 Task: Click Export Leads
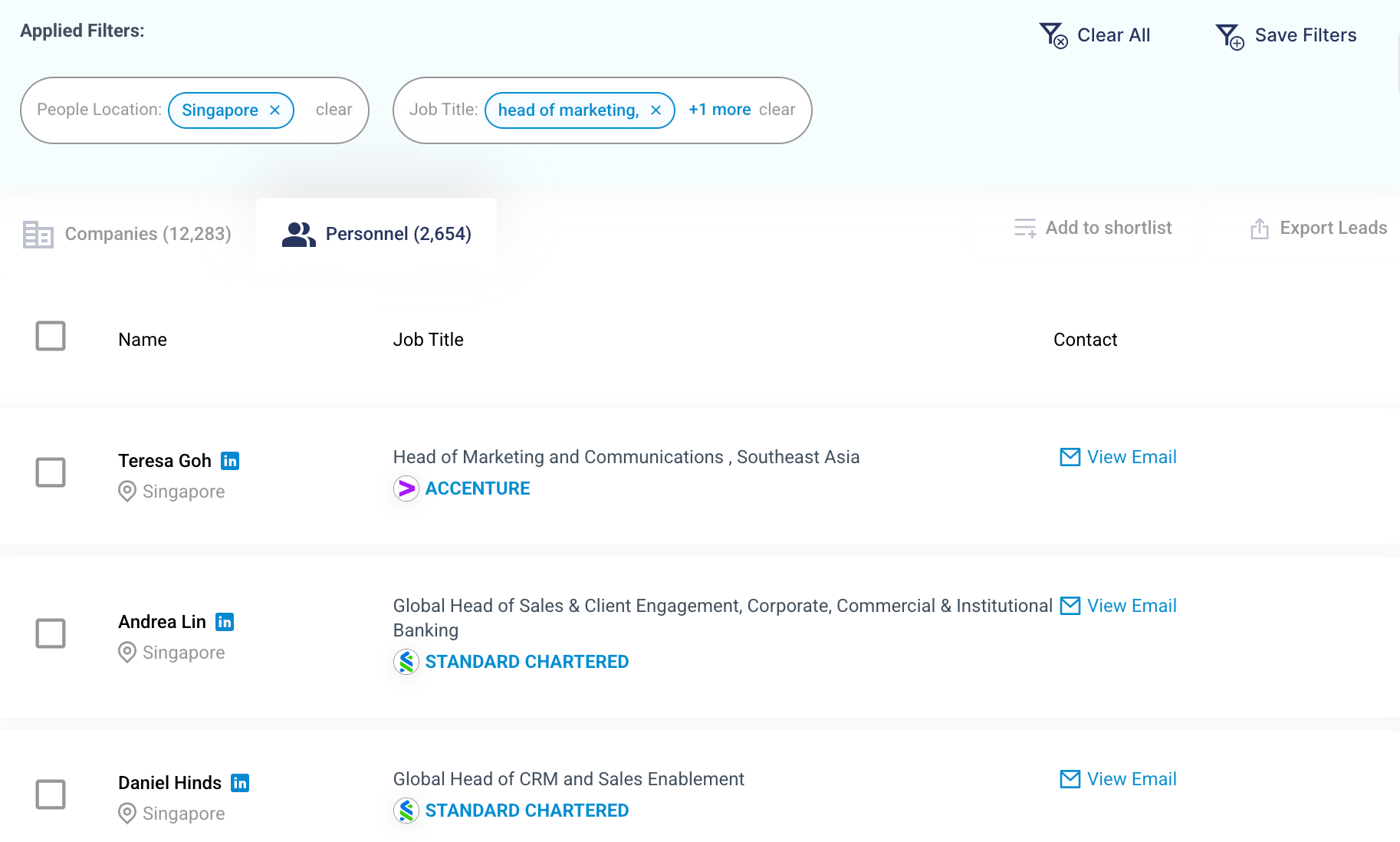click(1318, 228)
